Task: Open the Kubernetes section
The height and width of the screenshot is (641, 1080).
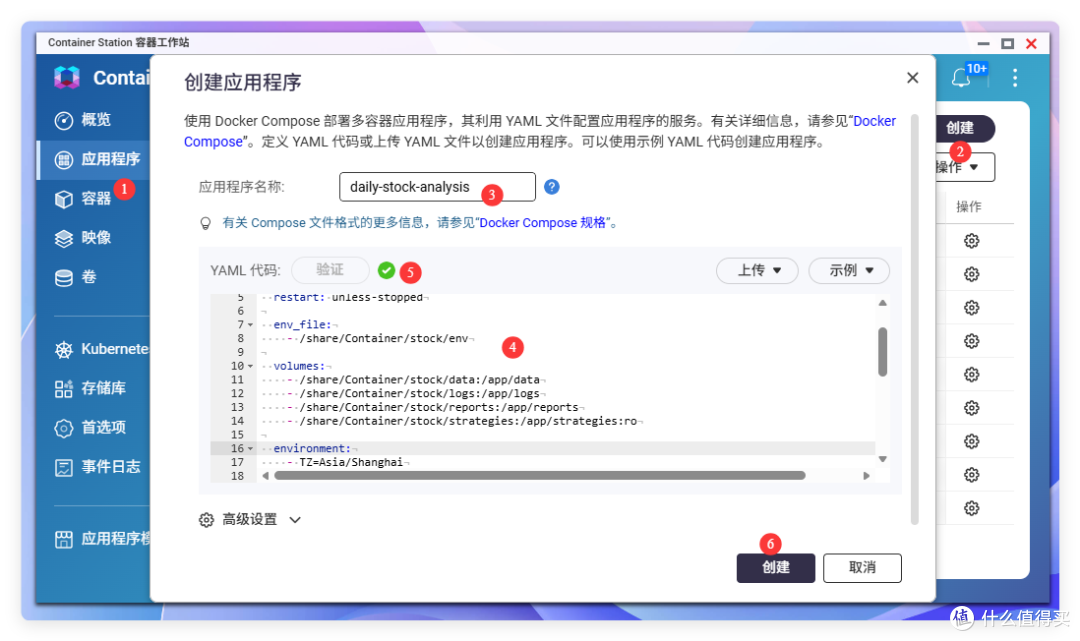Action: [114, 349]
